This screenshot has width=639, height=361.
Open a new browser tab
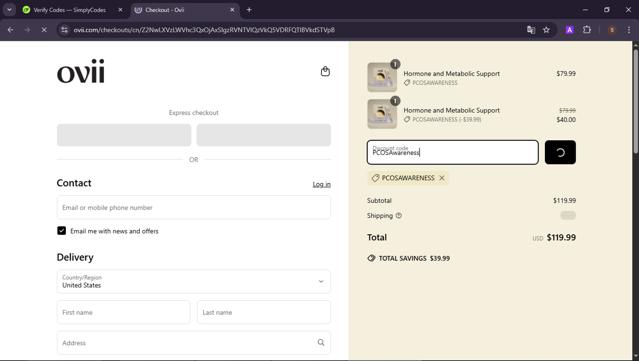click(249, 10)
